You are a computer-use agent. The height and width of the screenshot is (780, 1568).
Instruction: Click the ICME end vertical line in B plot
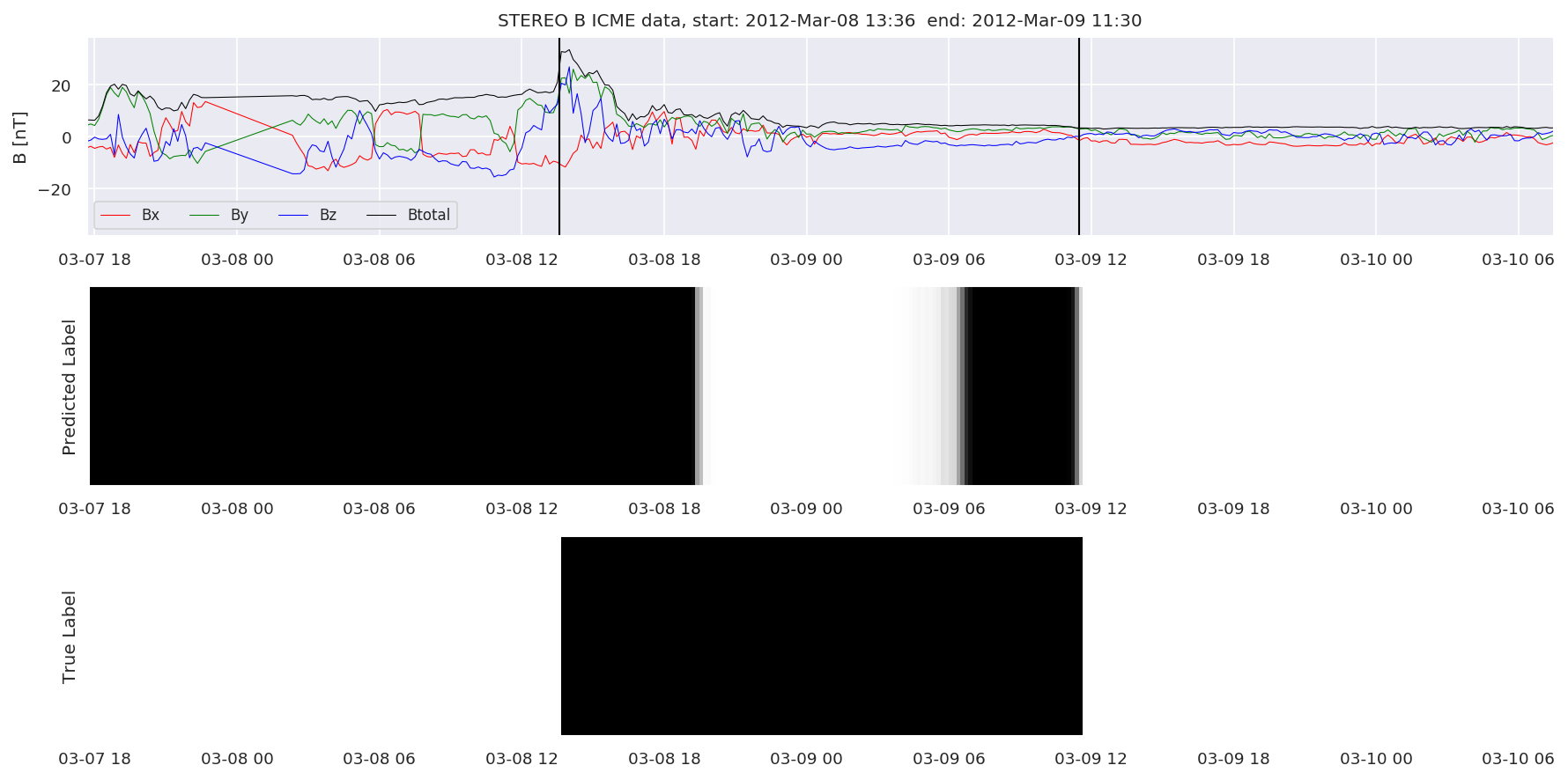click(x=1079, y=136)
